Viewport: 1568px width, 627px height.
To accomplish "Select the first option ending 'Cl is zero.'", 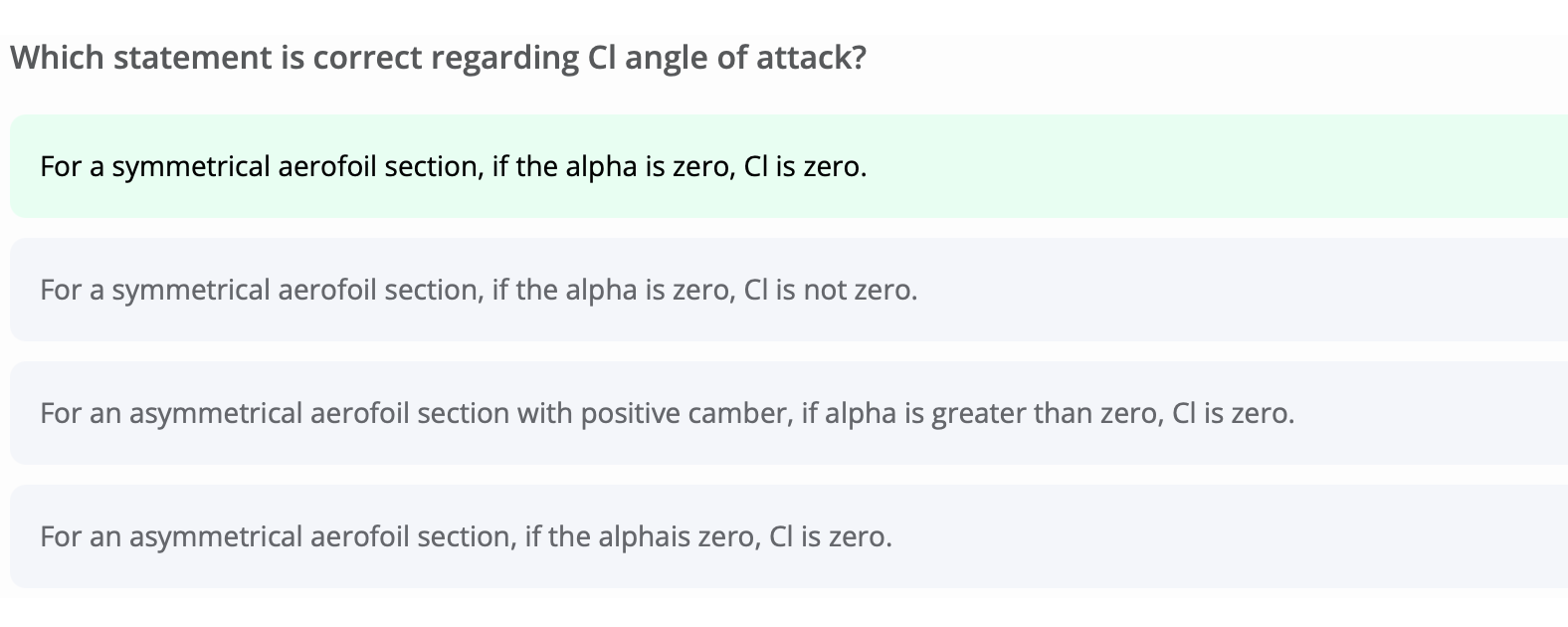I will [x=789, y=166].
